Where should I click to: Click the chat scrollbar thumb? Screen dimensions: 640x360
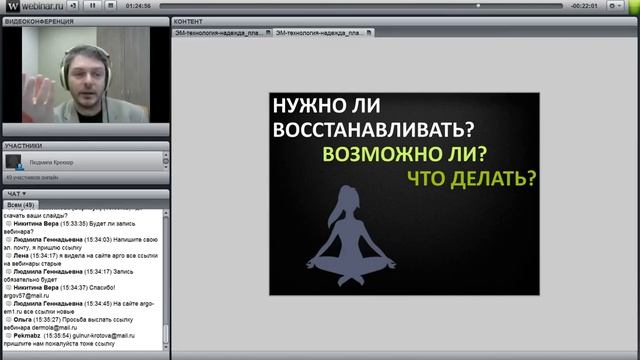166,335
